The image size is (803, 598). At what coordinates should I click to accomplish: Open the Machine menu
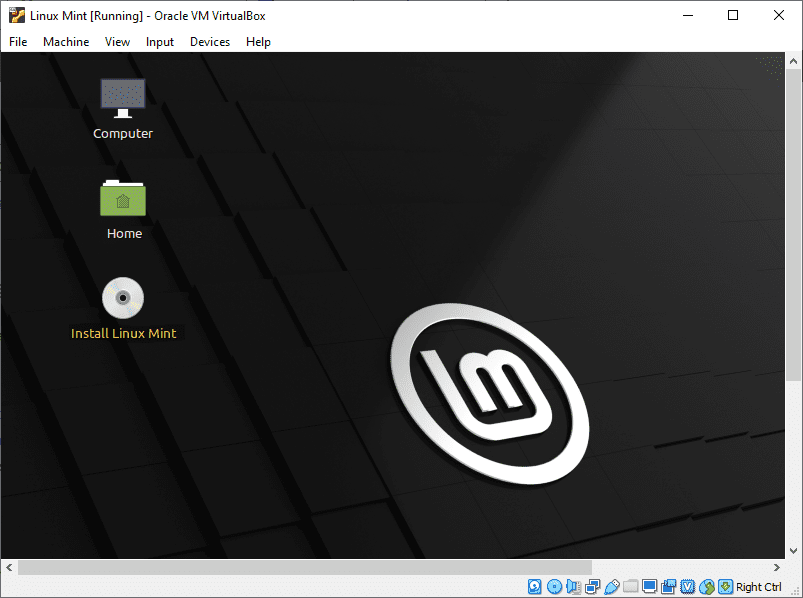[x=66, y=42]
